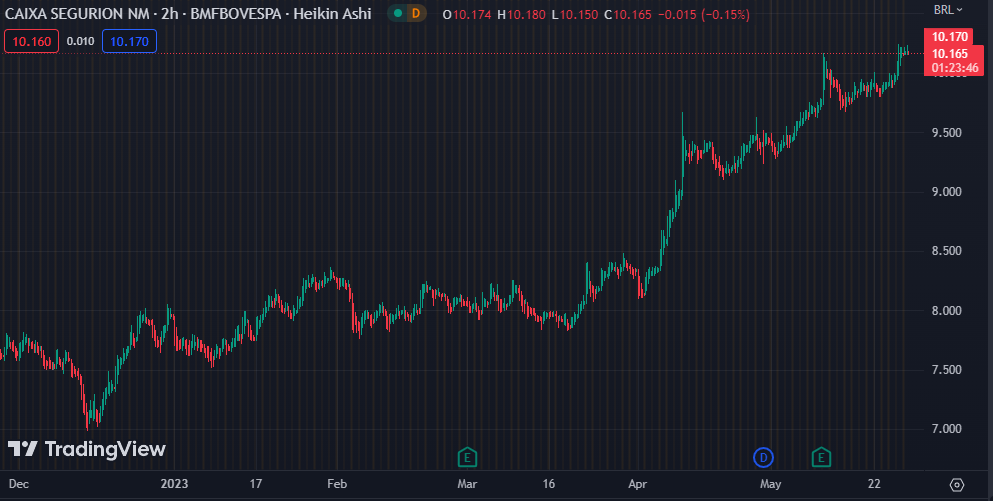This screenshot has width=993, height=501.
Task: Click the 8.500 price axis label
Action: click(946, 251)
